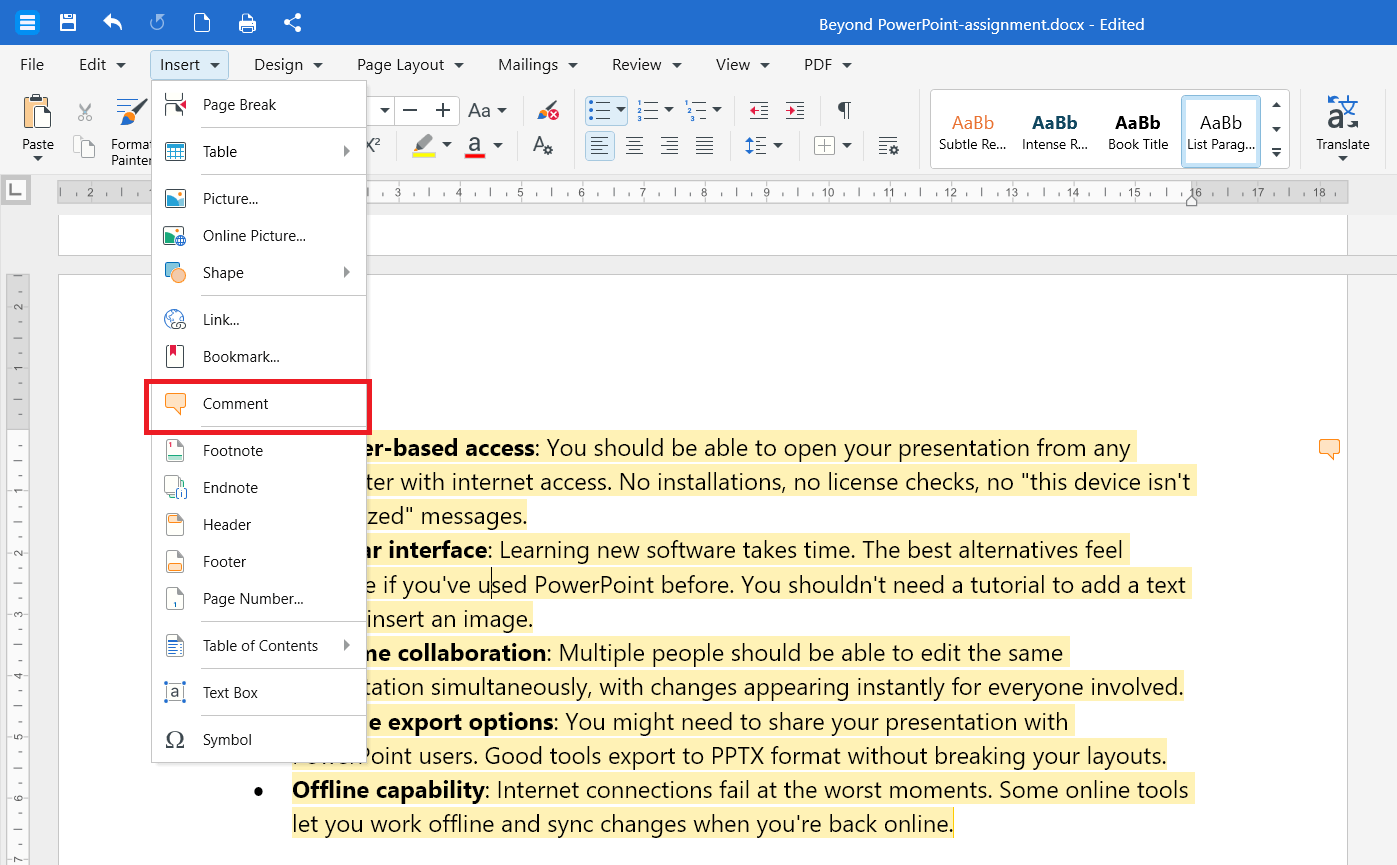Image resolution: width=1397 pixels, height=865 pixels.
Task: Clear formatting with the eraser brush icon
Action: point(547,110)
